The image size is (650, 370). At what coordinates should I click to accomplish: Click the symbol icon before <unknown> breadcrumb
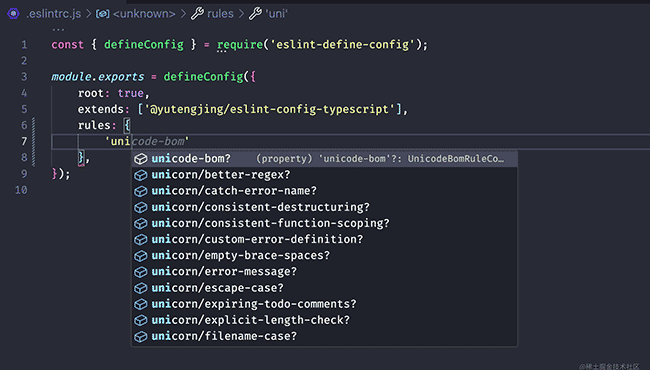(102, 14)
